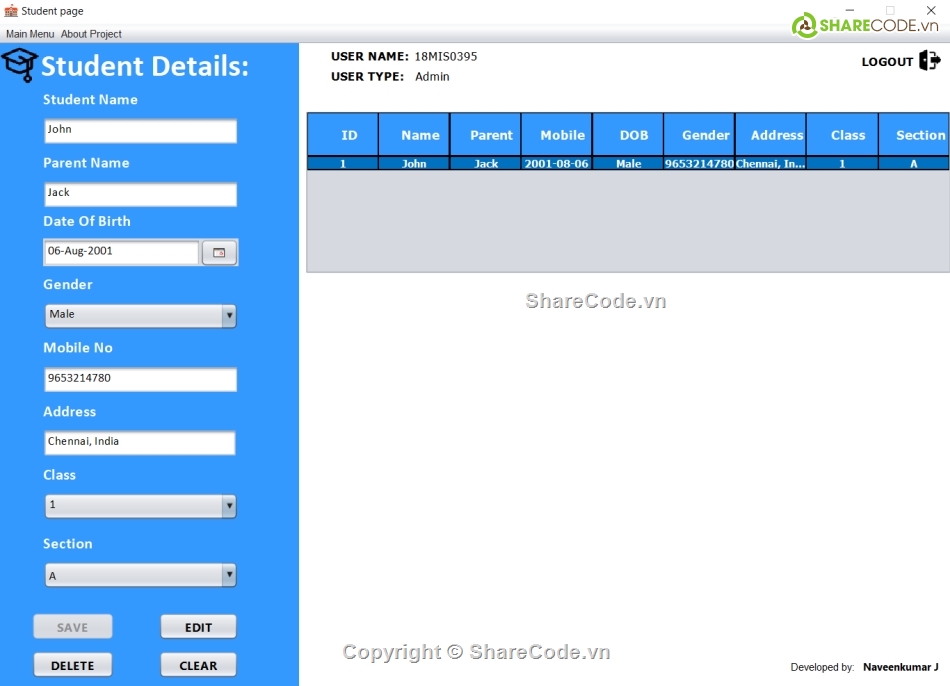Click the logout door icon
The height and width of the screenshot is (686, 950).
(929, 61)
